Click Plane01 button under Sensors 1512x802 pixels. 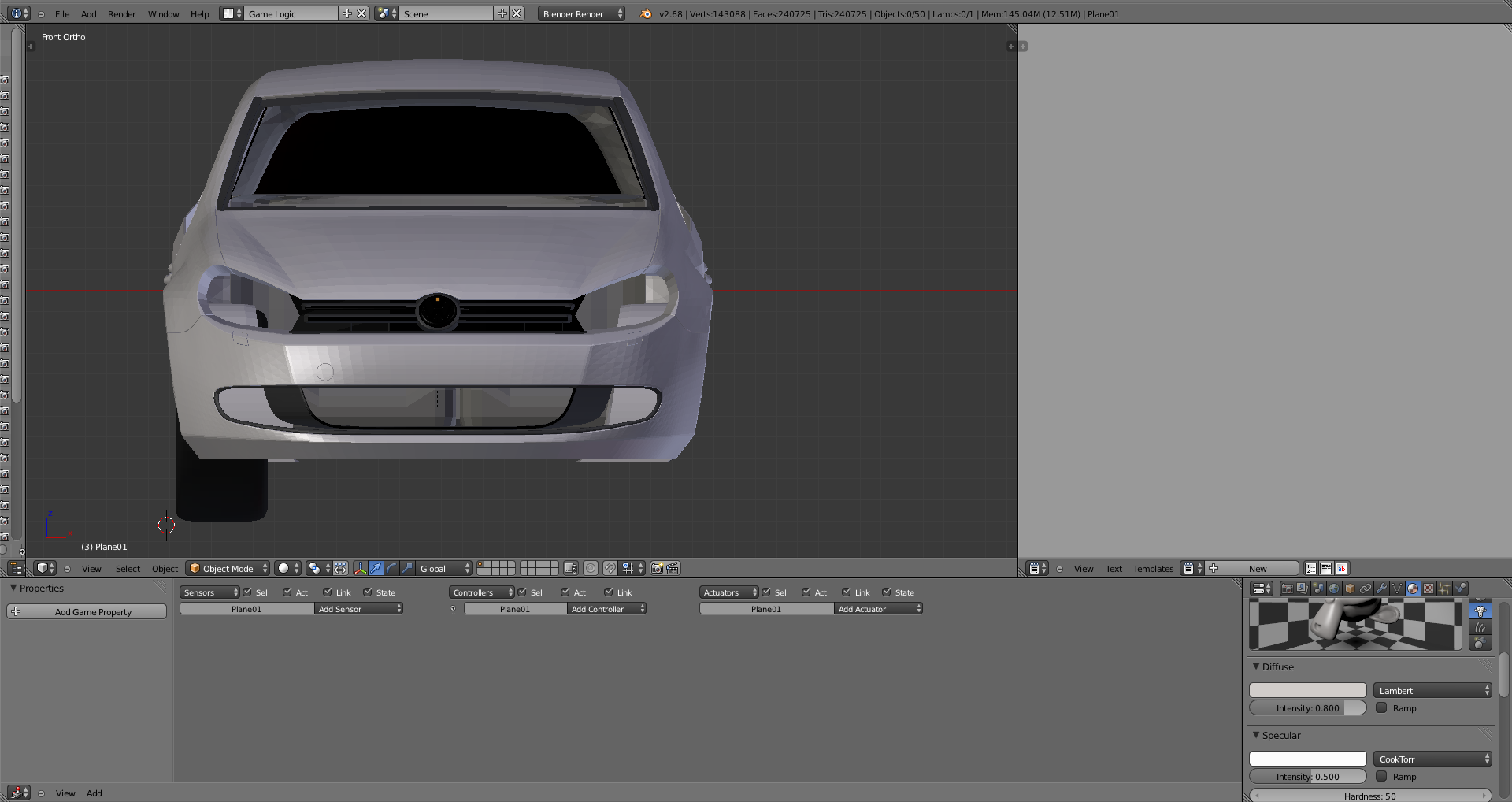(246, 609)
